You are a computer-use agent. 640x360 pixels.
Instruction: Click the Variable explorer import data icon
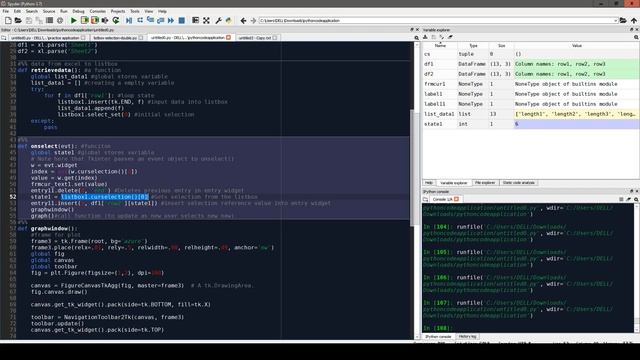click(x=425, y=37)
